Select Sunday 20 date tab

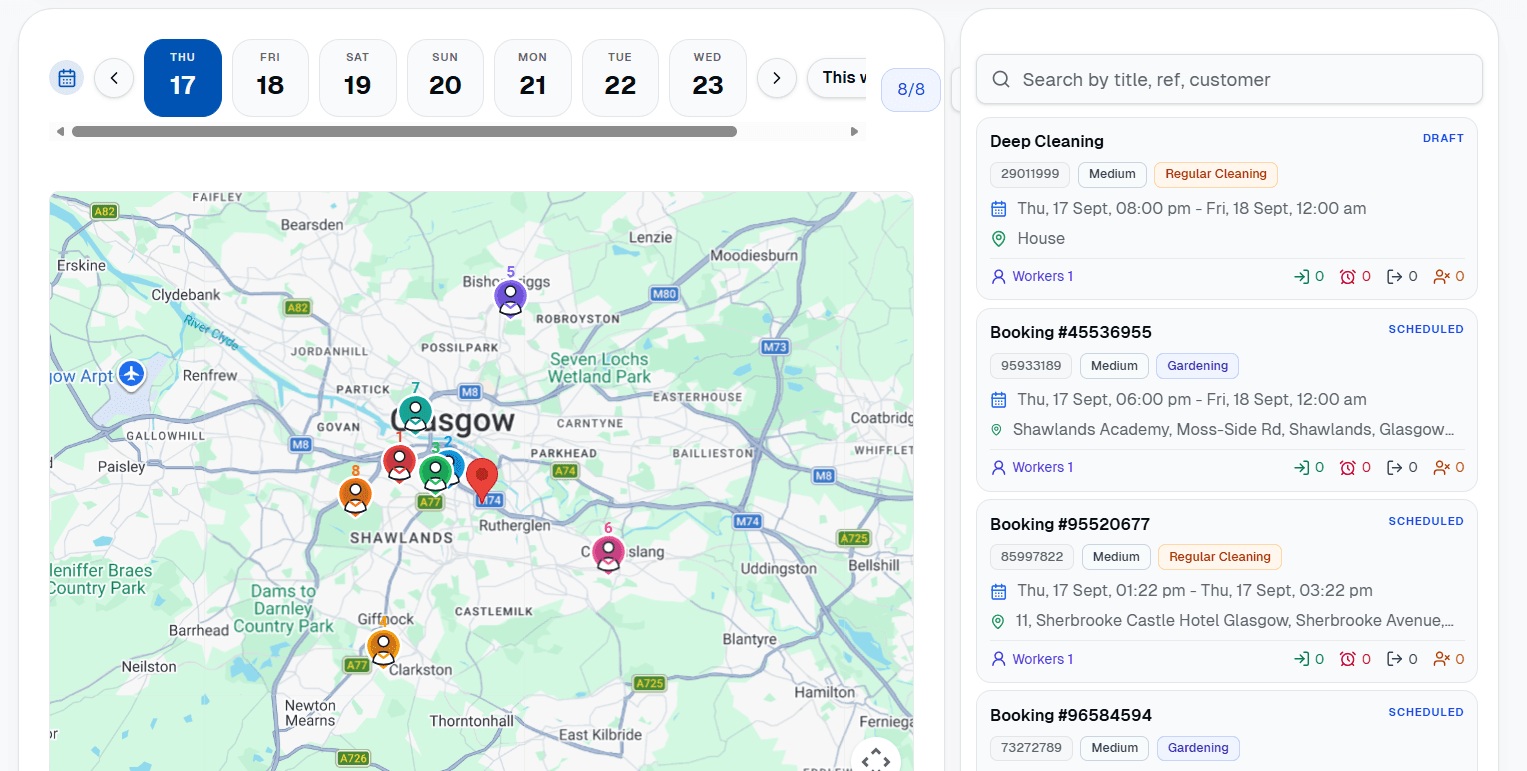pyautogui.click(x=445, y=78)
